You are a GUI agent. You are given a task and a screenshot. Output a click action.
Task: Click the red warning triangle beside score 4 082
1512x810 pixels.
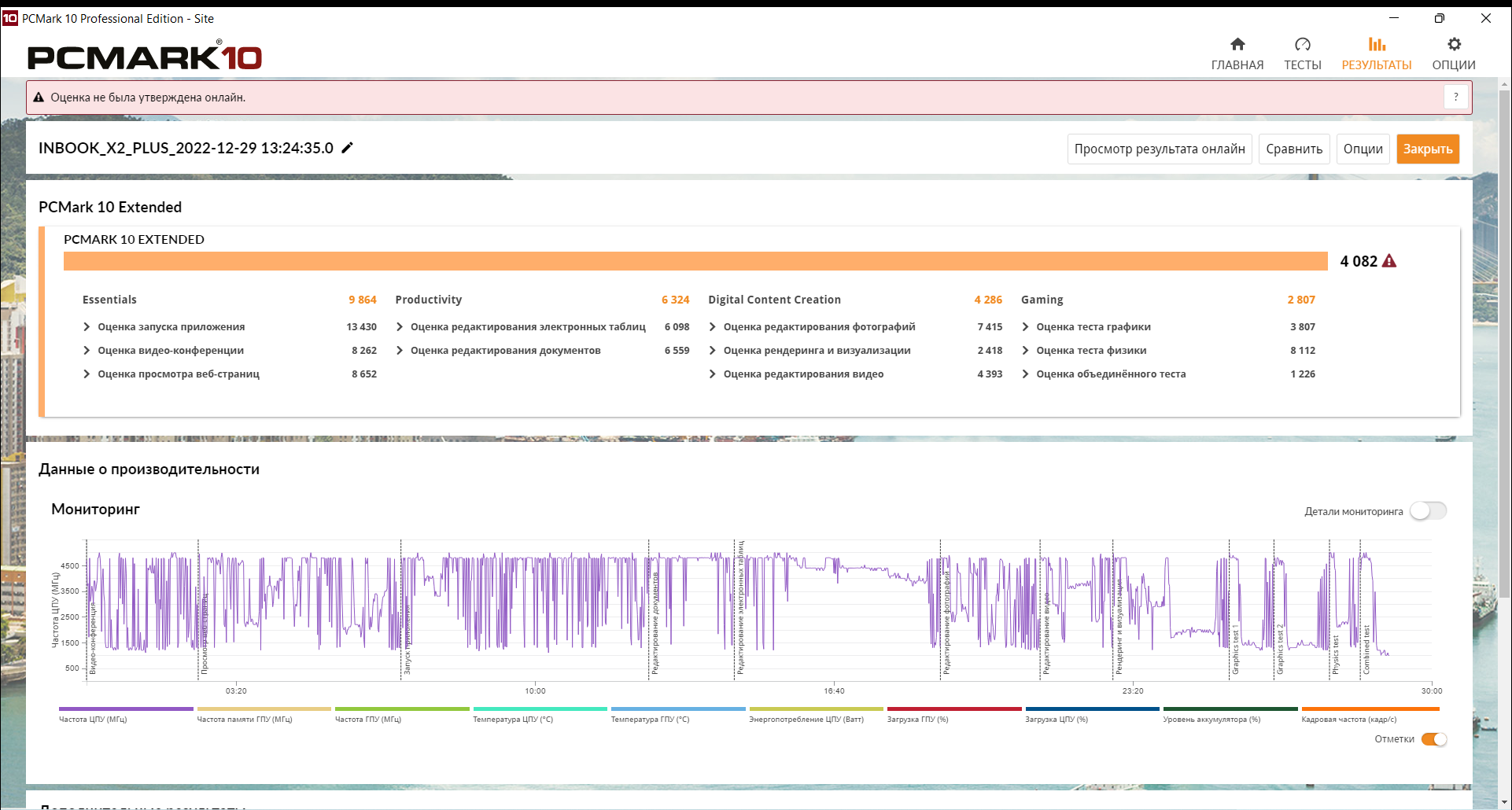(1389, 261)
